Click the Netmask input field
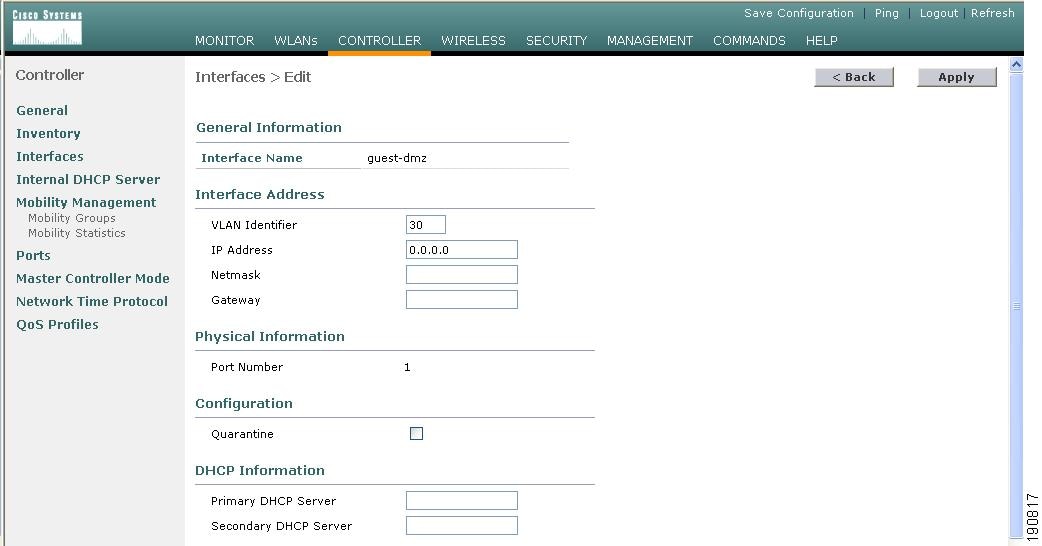 pos(462,275)
